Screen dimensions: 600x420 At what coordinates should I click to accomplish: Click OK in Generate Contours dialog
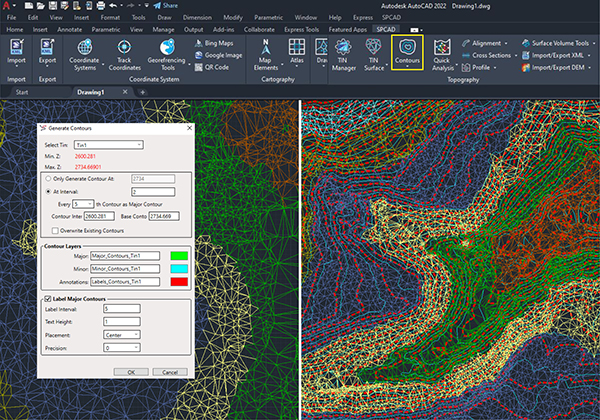click(131, 371)
